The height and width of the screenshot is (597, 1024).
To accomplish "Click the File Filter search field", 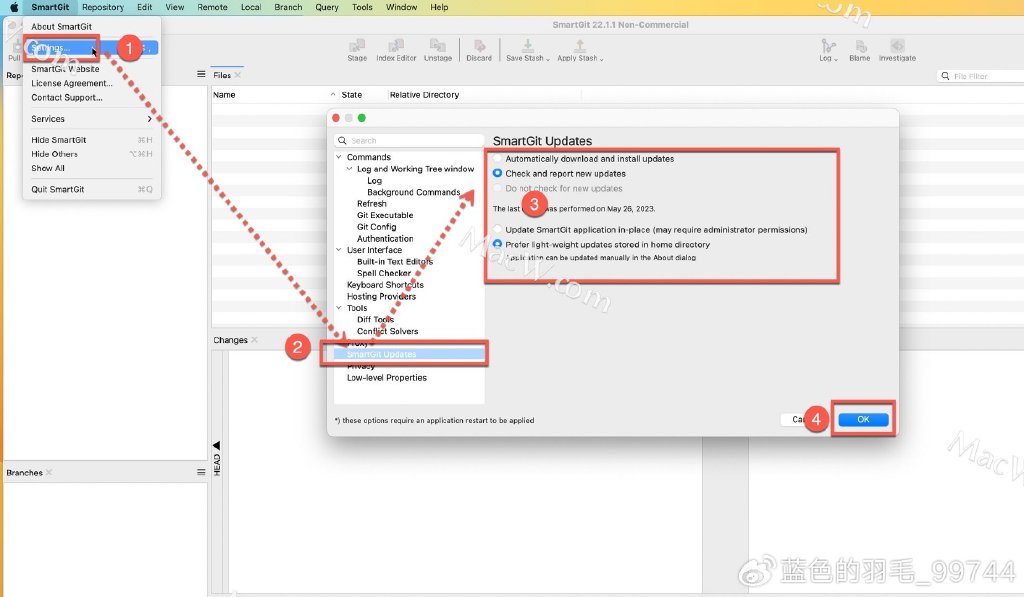I will coord(980,76).
